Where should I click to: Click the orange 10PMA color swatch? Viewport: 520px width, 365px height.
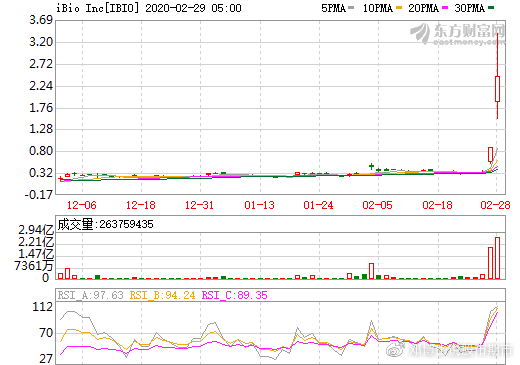pos(399,8)
